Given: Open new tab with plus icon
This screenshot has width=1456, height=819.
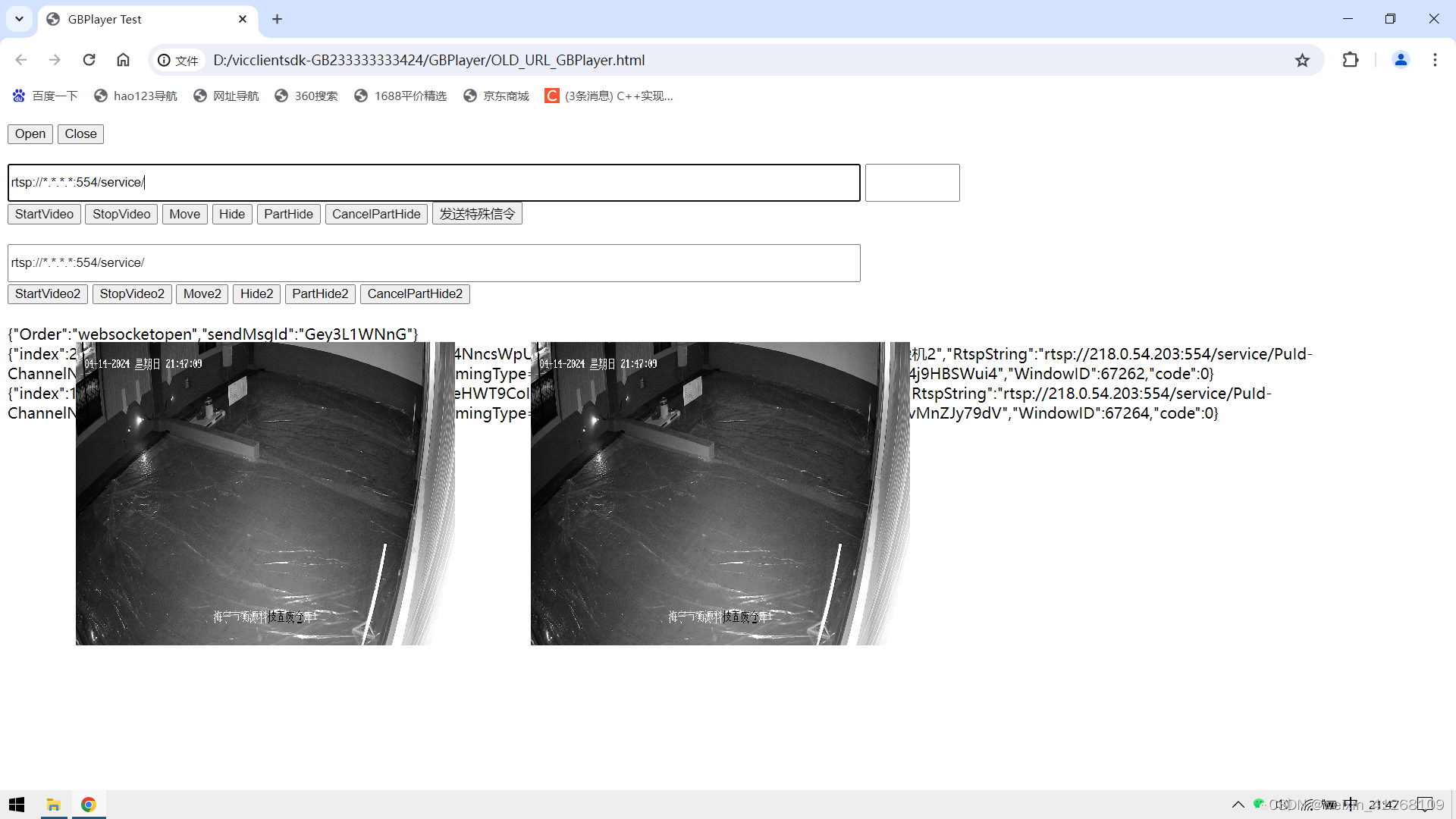Looking at the screenshot, I should click(277, 19).
